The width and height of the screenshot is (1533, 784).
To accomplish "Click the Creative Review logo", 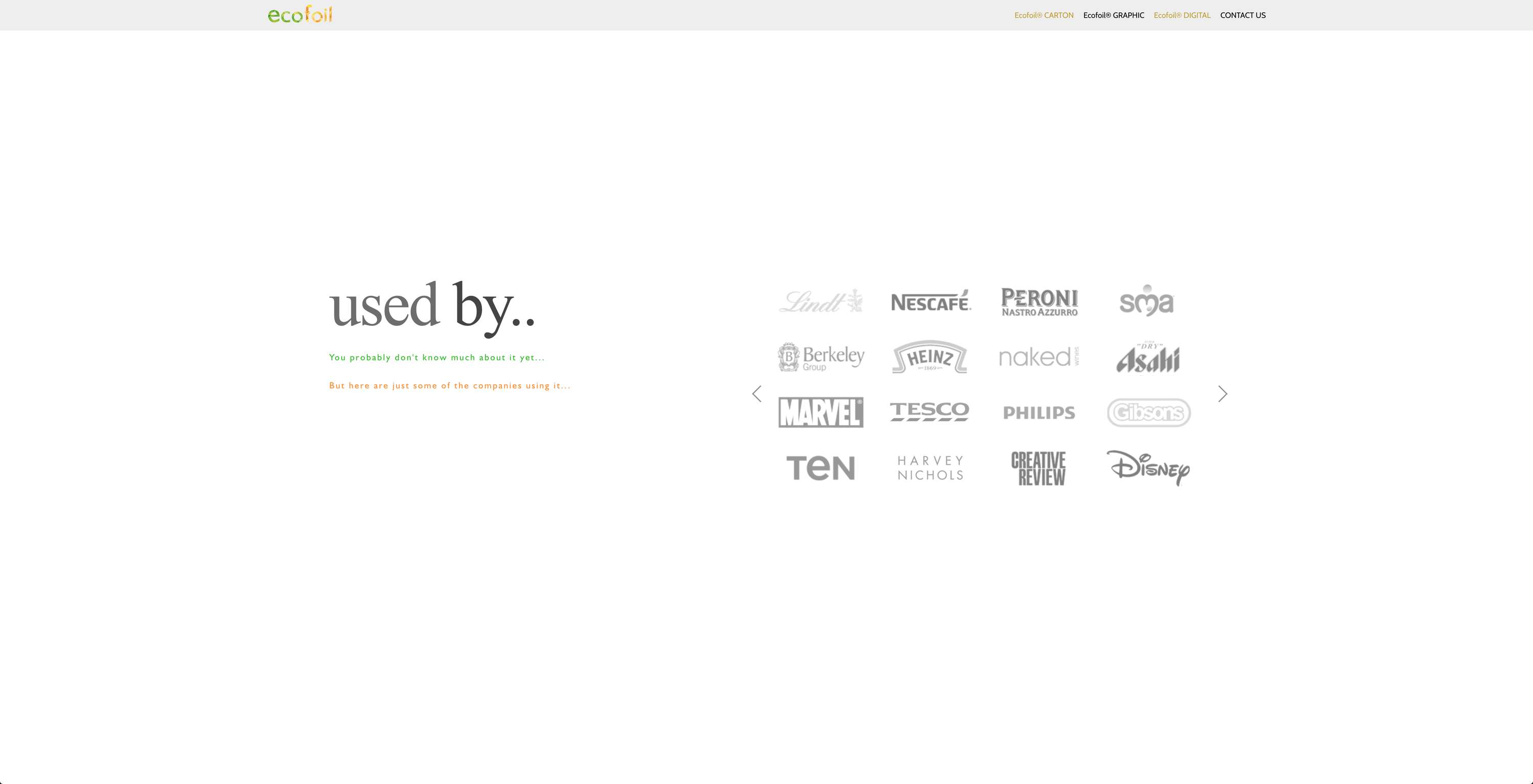I will (1039, 469).
